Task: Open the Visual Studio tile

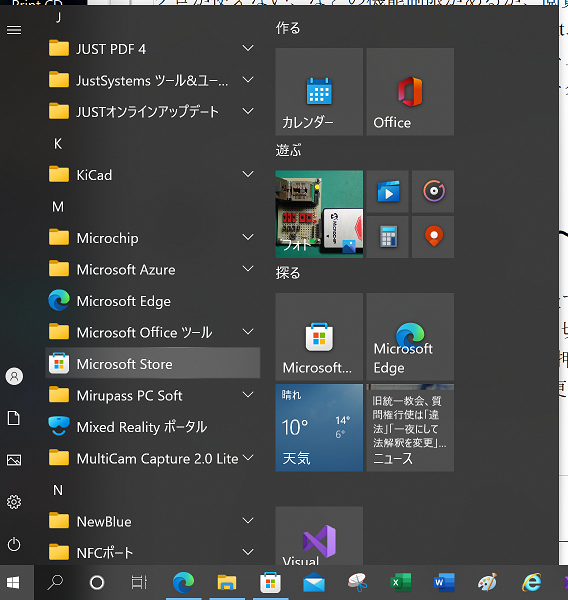Action: [319, 536]
